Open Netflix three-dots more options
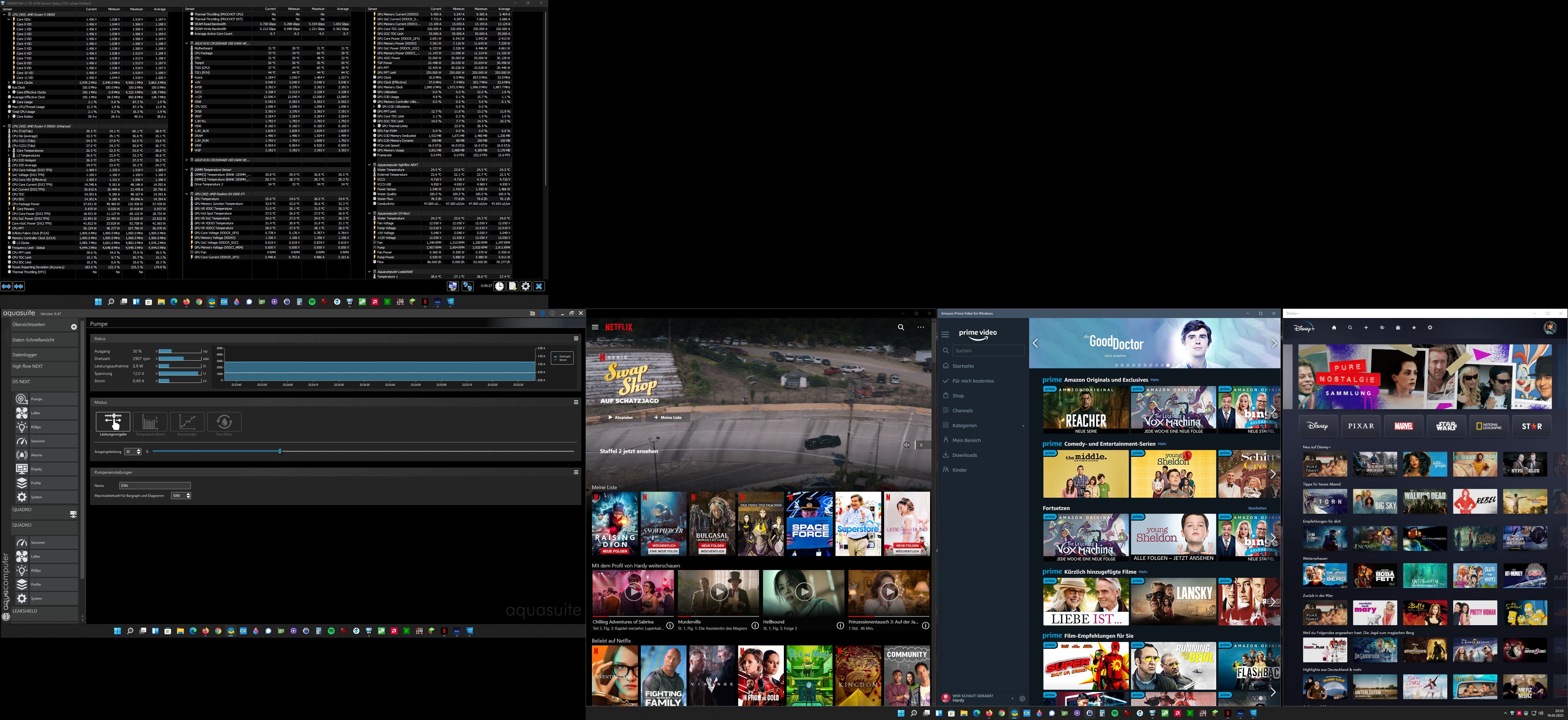This screenshot has width=1568, height=720. (x=920, y=327)
